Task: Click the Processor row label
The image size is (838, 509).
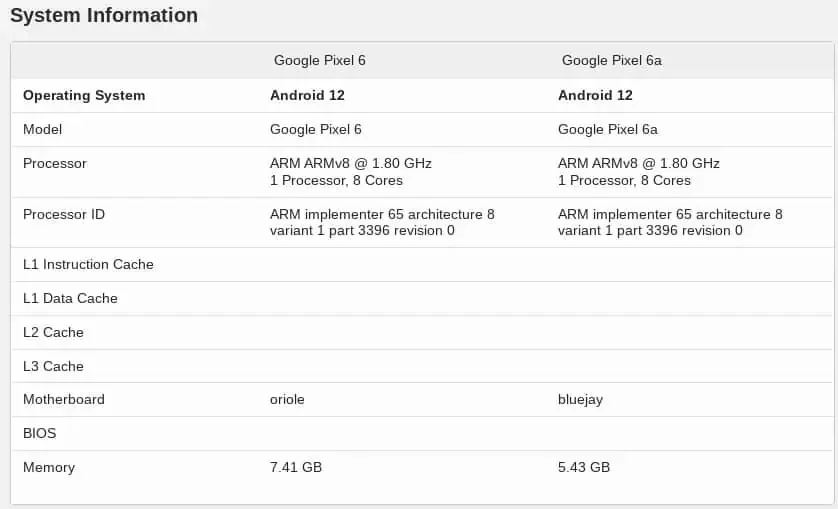Action: click(x=55, y=164)
